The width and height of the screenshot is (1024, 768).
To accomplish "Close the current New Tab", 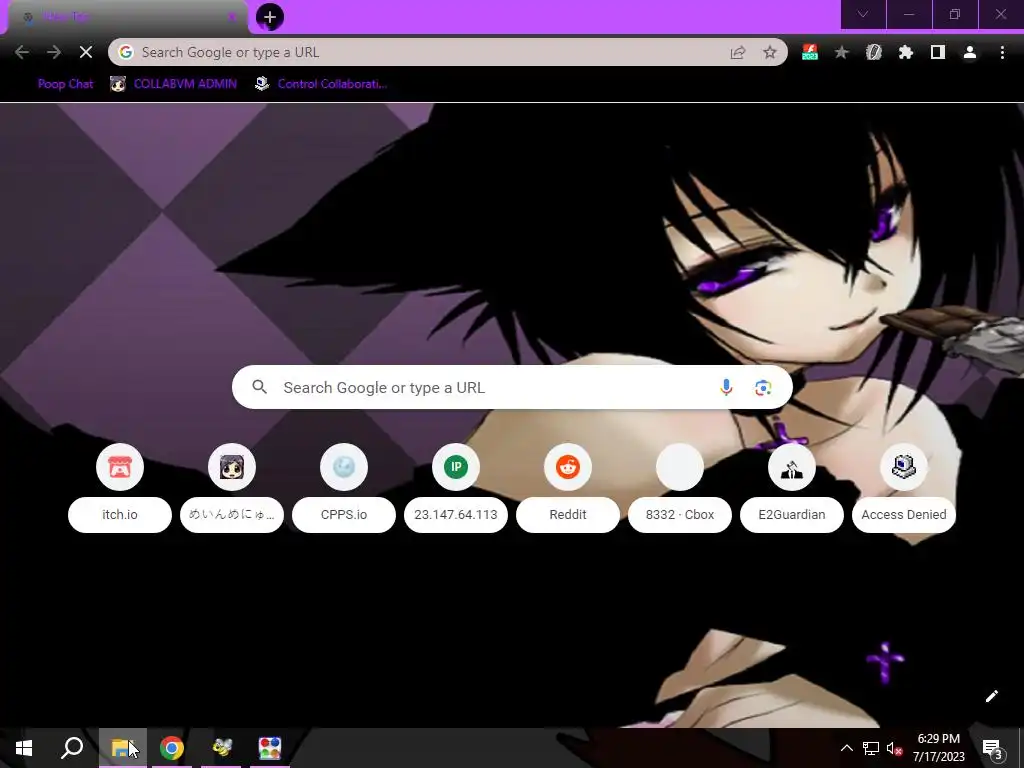I will [232, 17].
